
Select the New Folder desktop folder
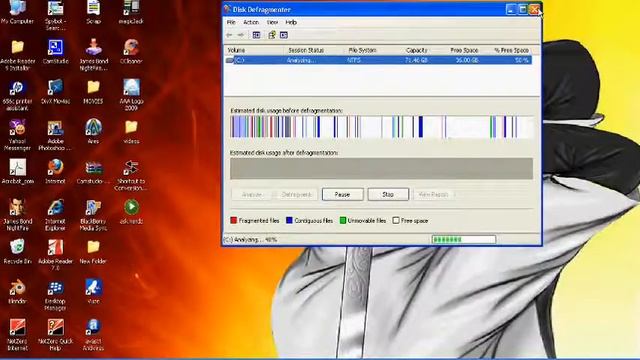pos(93,251)
